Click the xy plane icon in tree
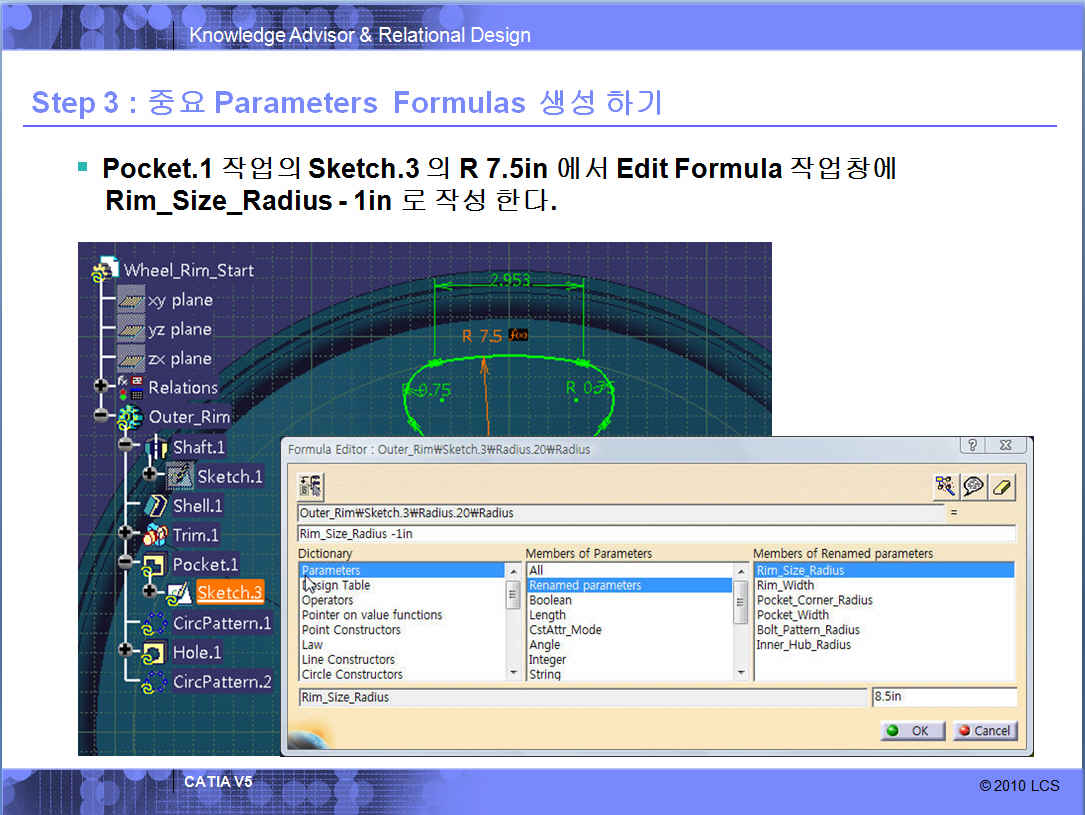The image size is (1085, 815). point(131,300)
